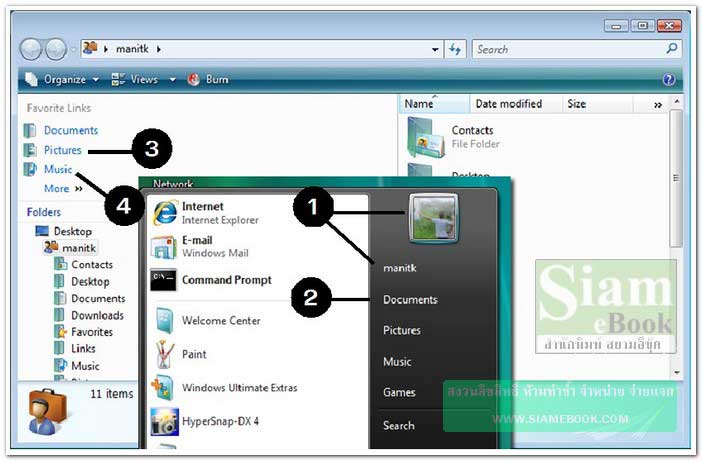
Task: Click the Windows Ultimate Extras entry text
Action: (240, 388)
